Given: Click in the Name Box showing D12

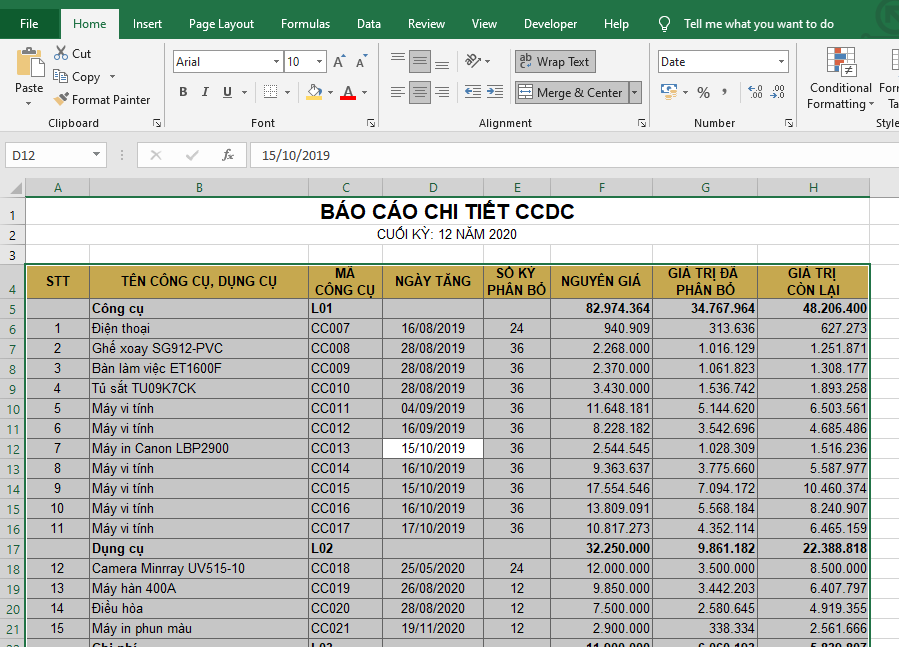Looking at the screenshot, I should (48, 155).
